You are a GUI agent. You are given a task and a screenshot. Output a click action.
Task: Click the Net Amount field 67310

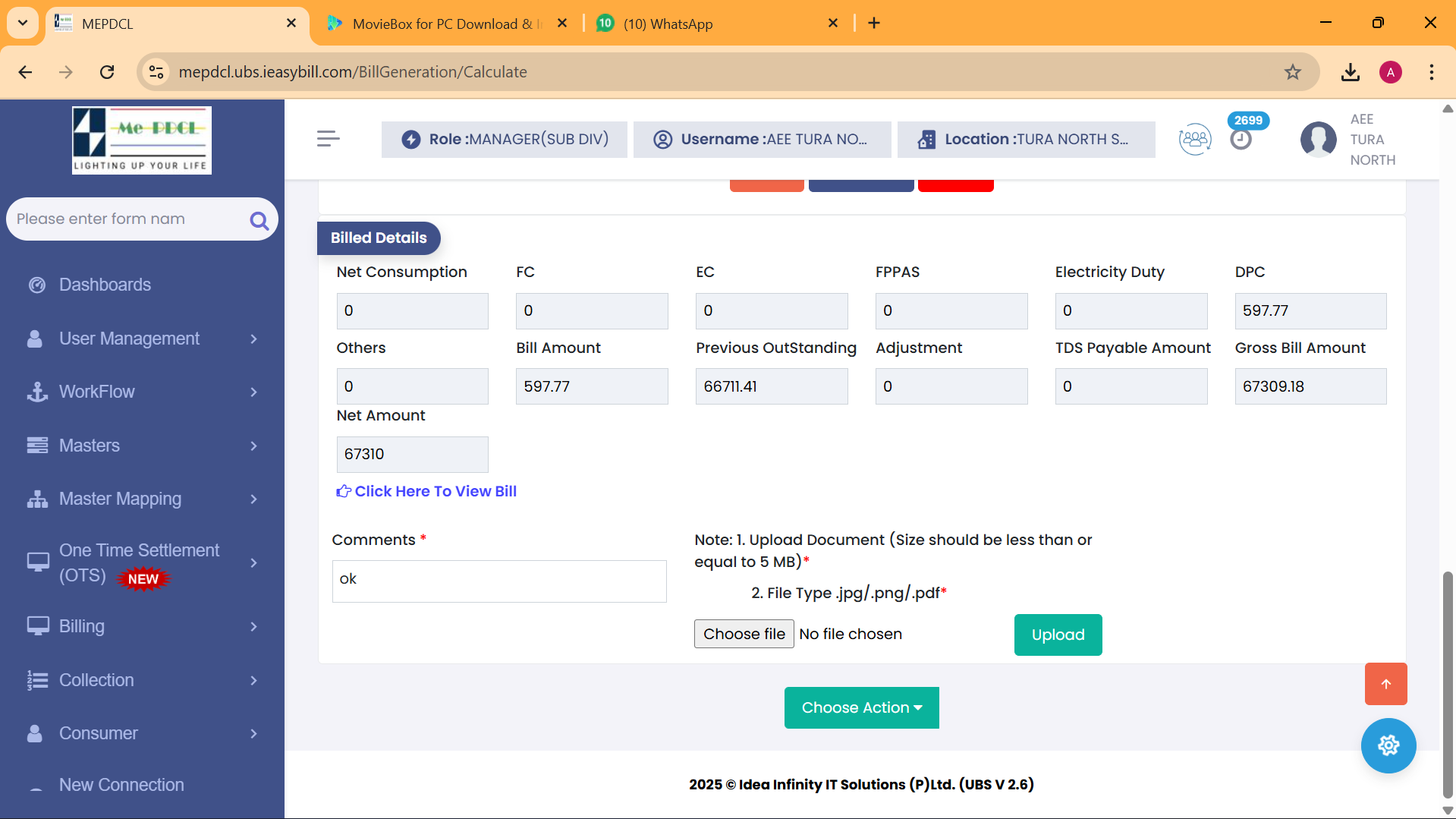coord(412,455)
